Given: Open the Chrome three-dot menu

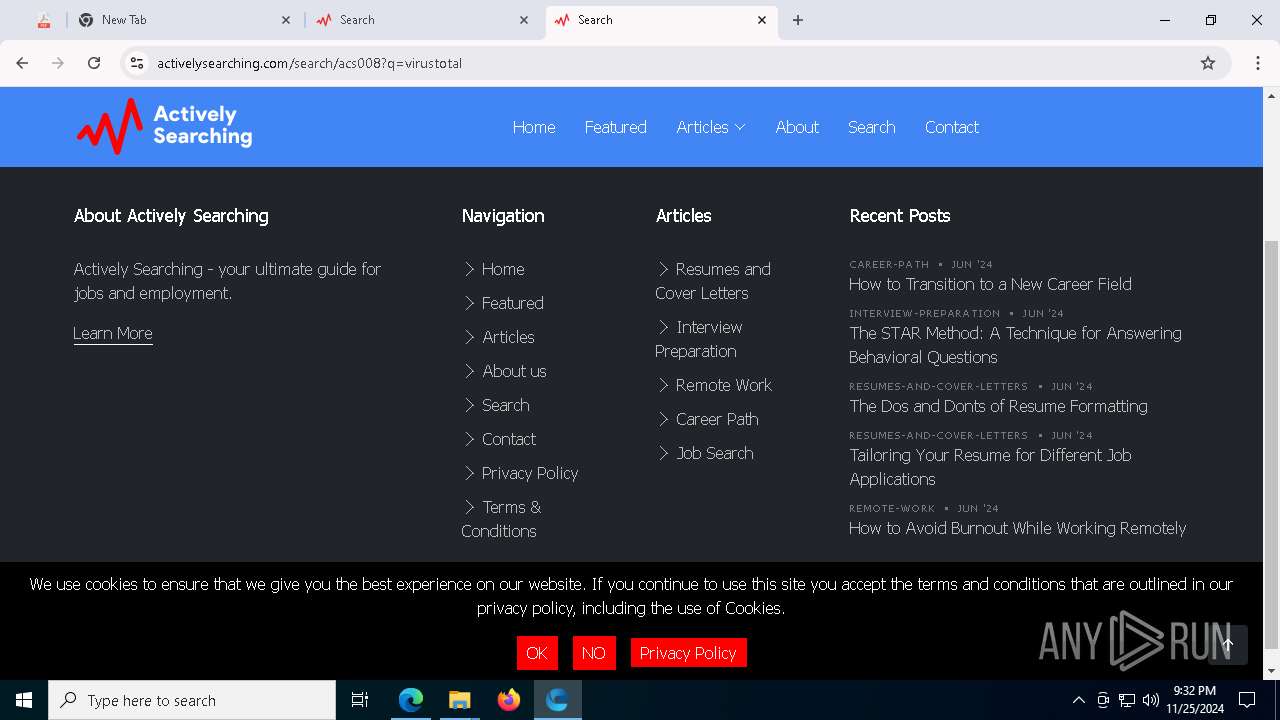Looking at the screenshot, I should click(x=1258, y=63).
